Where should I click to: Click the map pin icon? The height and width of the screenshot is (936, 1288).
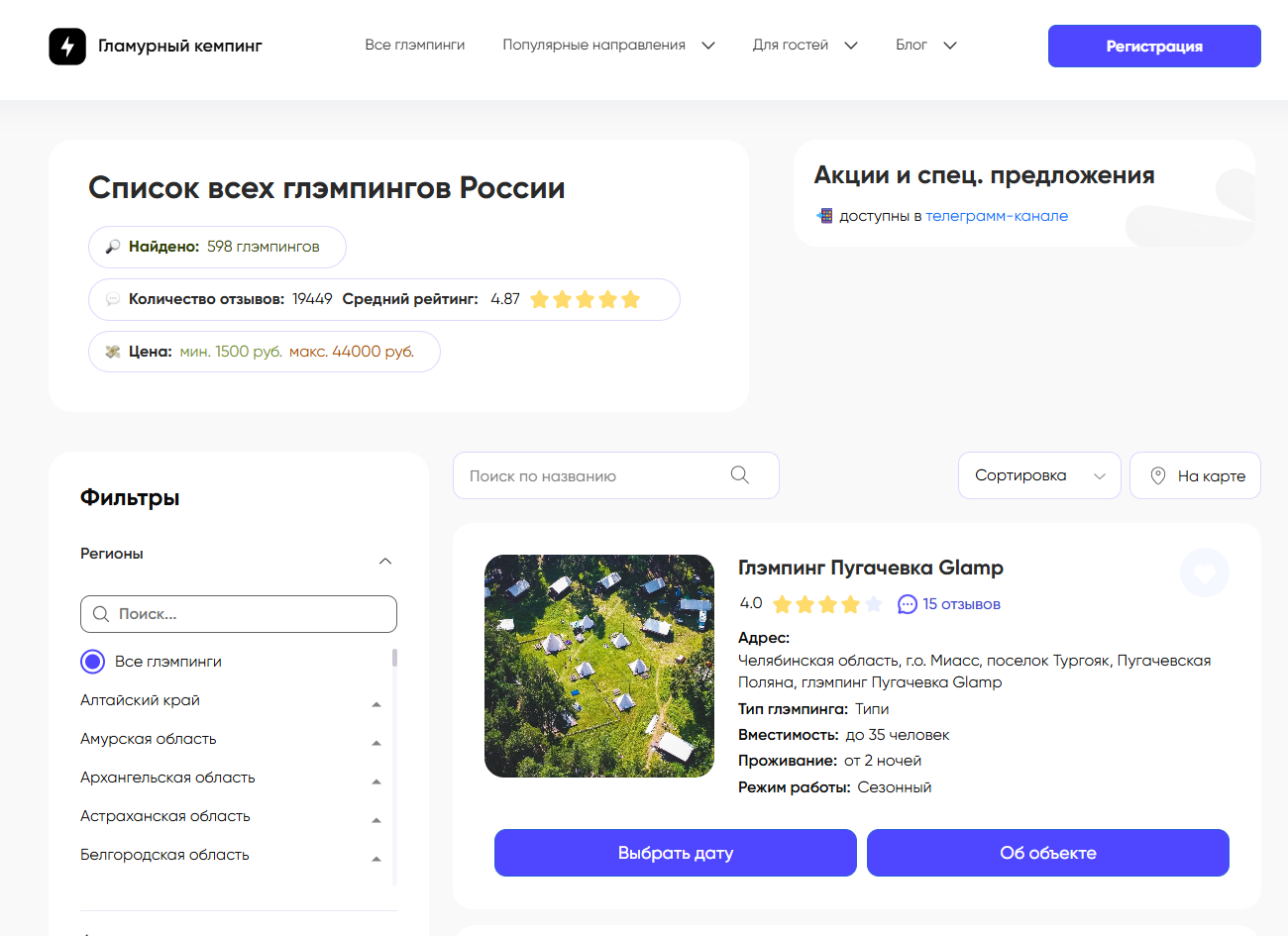pyautogui.click(x=1157, y=475)
